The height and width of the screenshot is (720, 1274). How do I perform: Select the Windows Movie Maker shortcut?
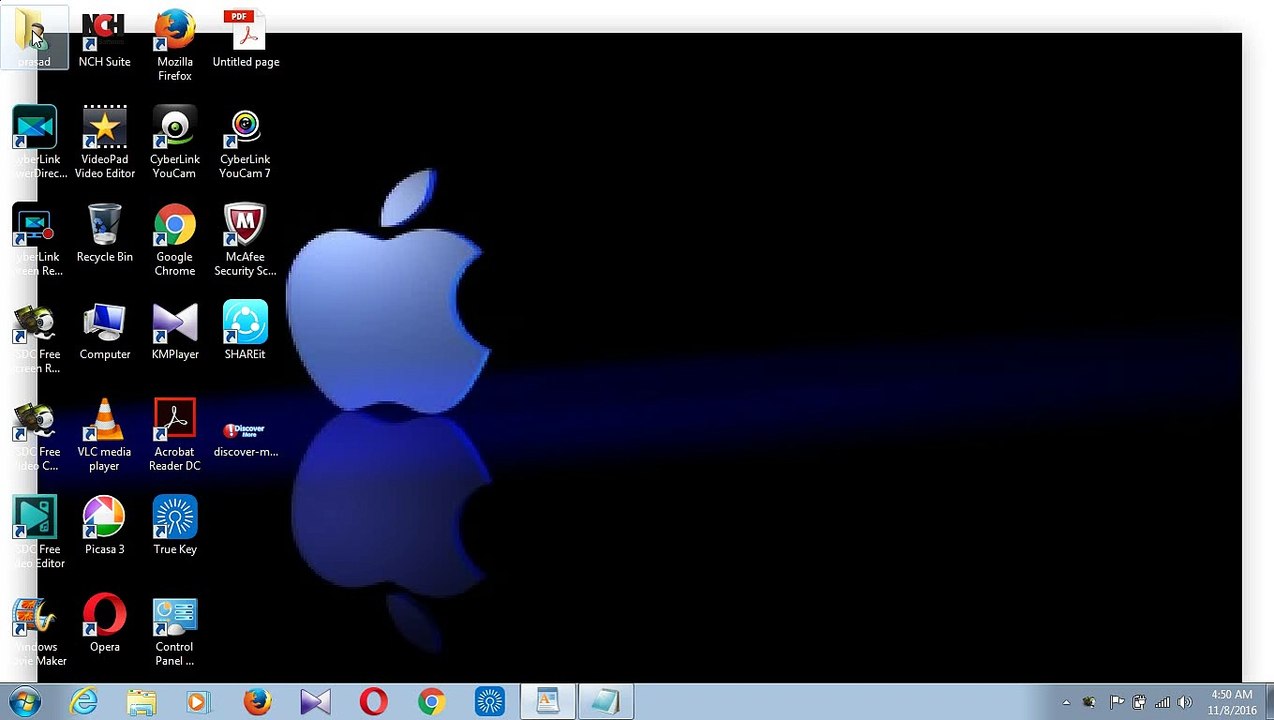34,630
